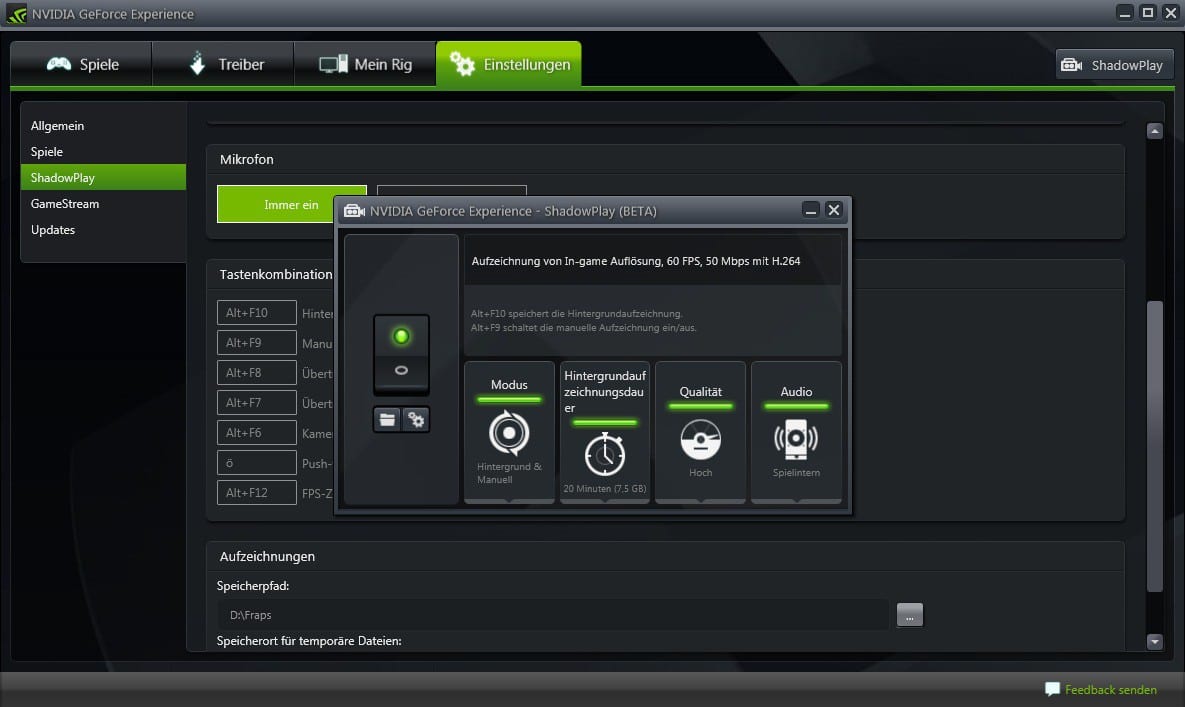This screenshot has height=707, width=1185.
Task: Click the Qualität disc icon
Action: [700, 439]
